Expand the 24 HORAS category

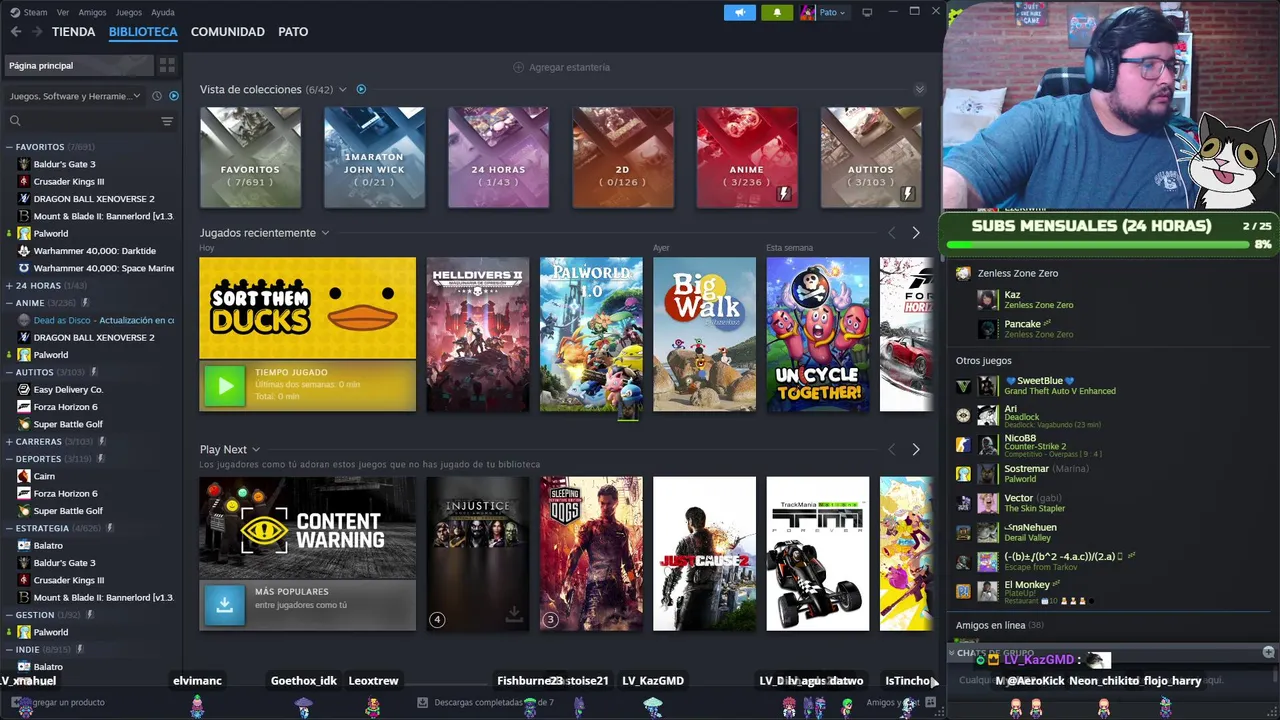tap(9, 285)
